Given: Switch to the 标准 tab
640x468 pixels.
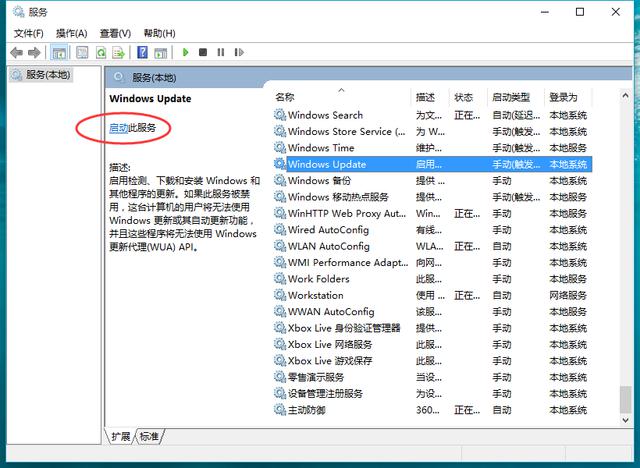Looking at the screenshot, I should point(149,437).
